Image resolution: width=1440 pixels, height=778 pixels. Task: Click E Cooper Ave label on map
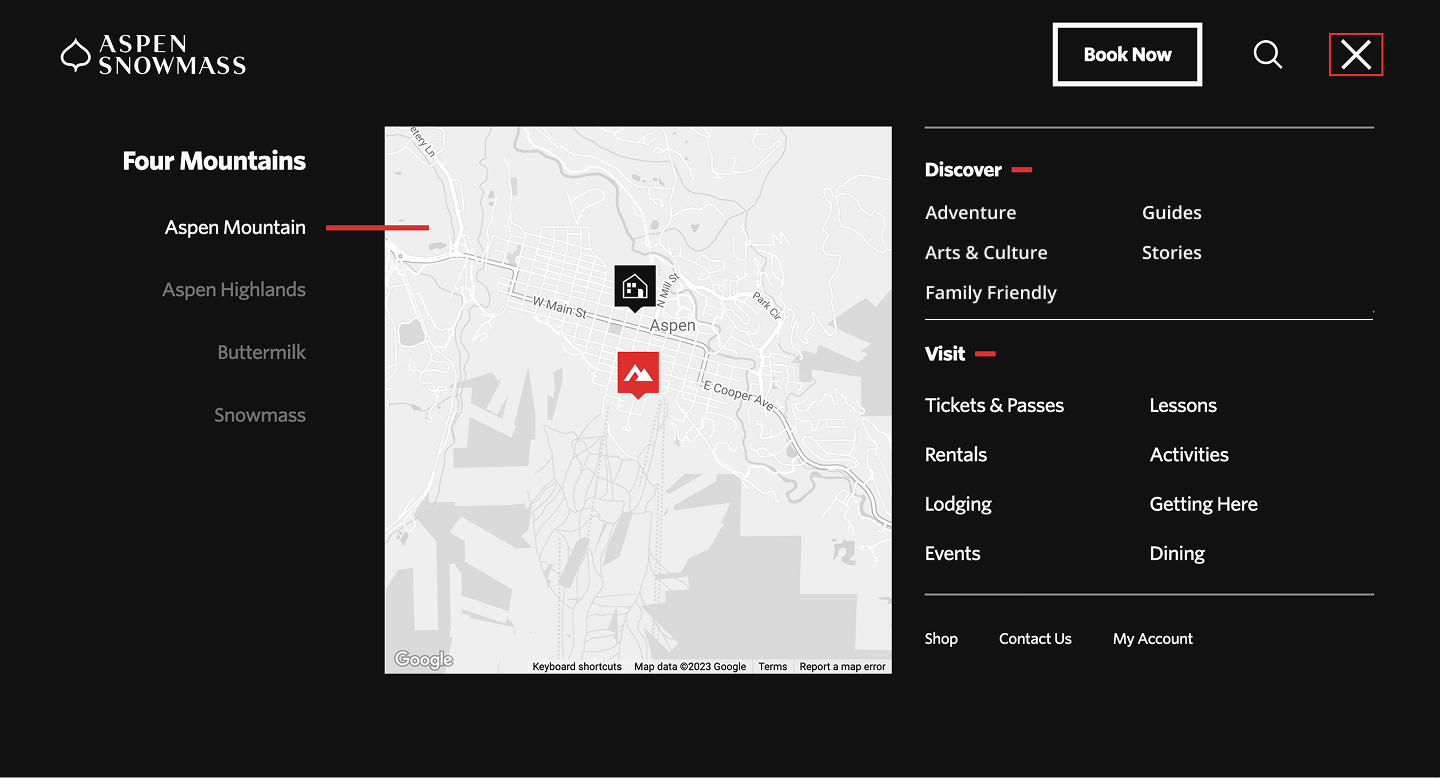739,395
